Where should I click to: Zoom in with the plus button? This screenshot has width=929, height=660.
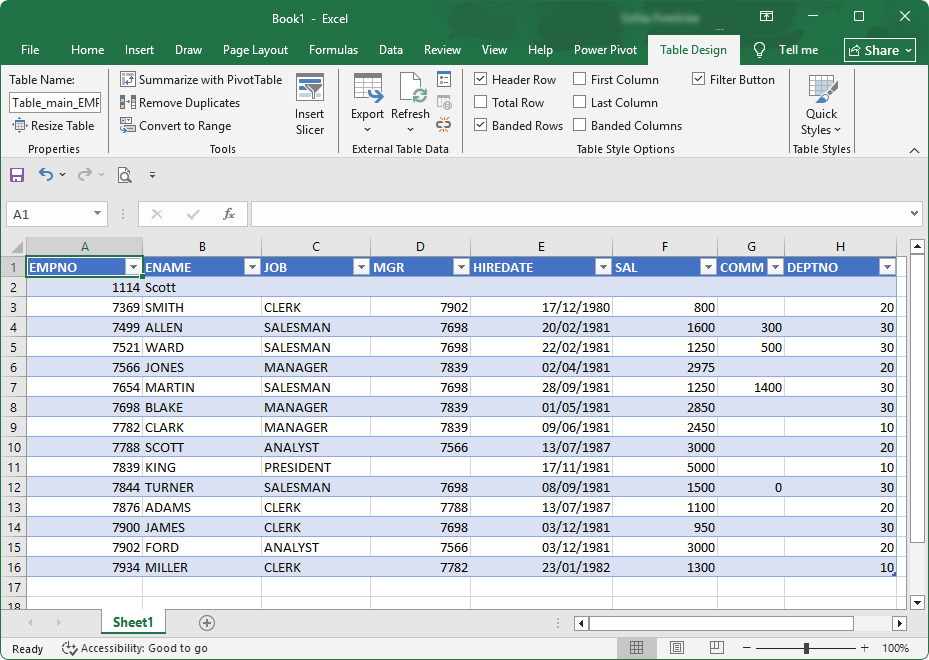[x=864, y=648]
